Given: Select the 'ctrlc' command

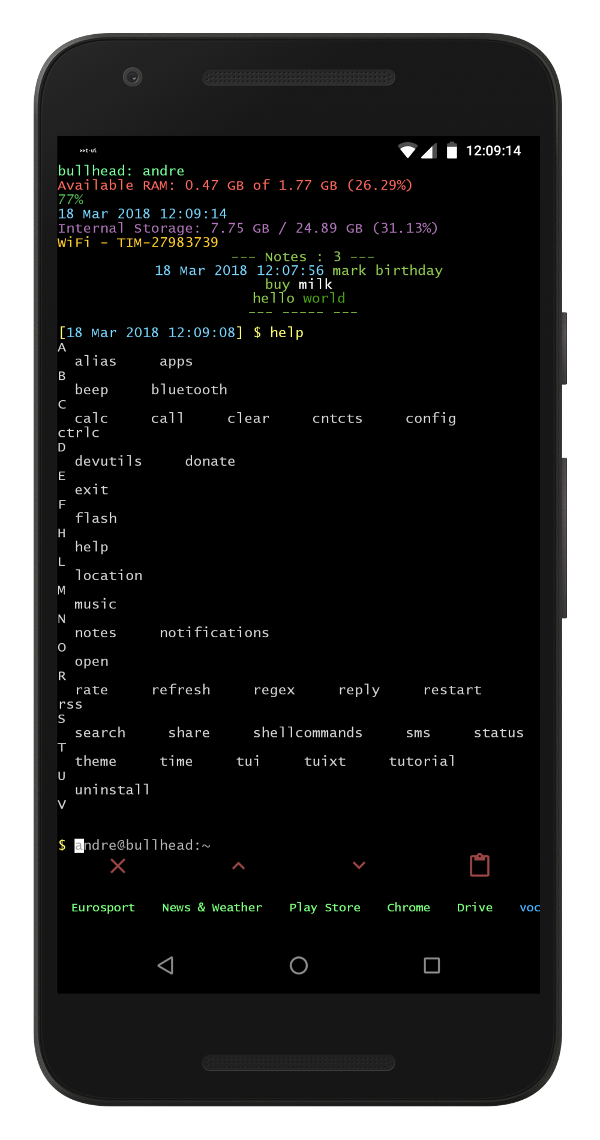Looking at the screenshot, I should (79, 433).
